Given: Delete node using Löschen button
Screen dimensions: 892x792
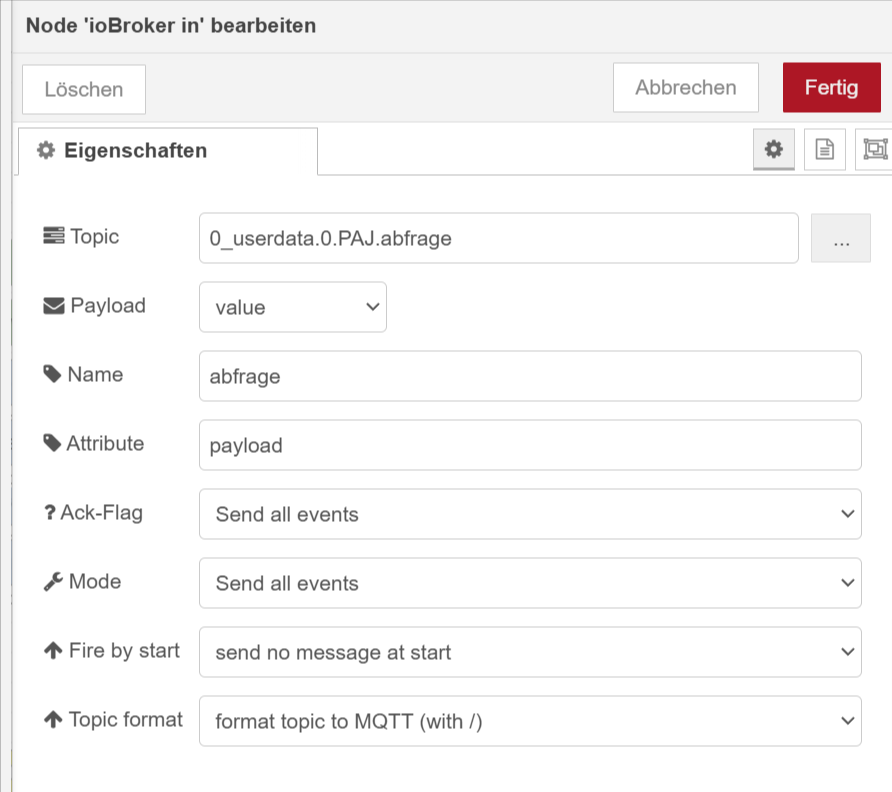Looking at the screenshot, I should click(x=84, y=89).
